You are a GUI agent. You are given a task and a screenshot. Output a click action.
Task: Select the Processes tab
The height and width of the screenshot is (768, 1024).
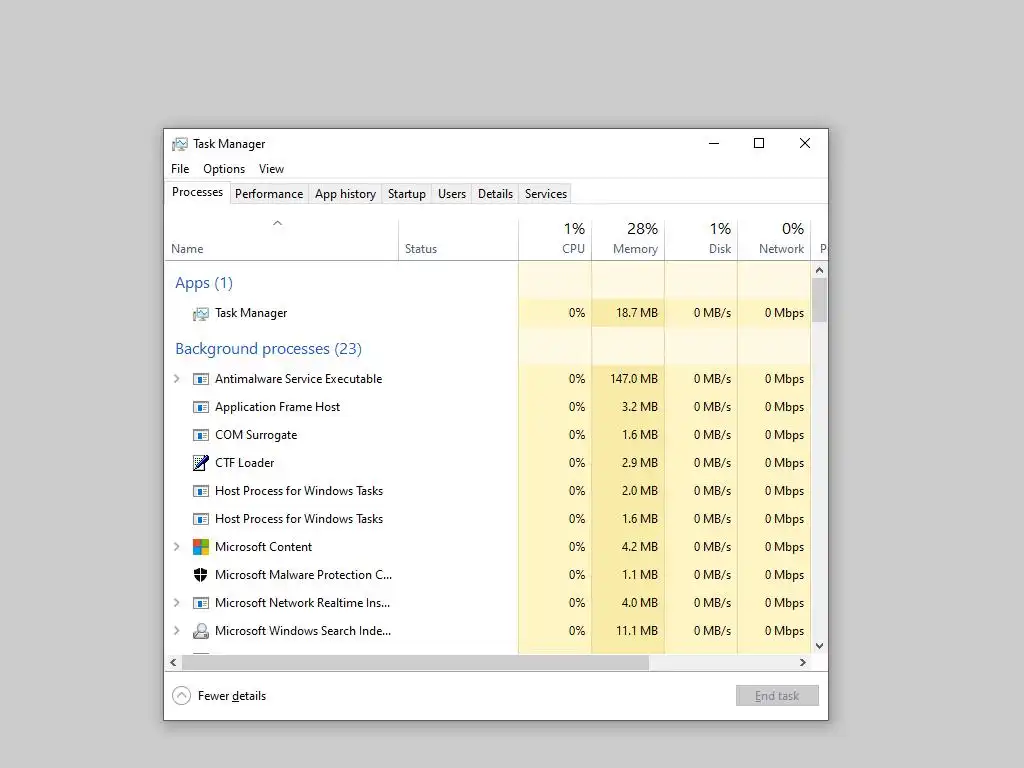coord(197,192)
